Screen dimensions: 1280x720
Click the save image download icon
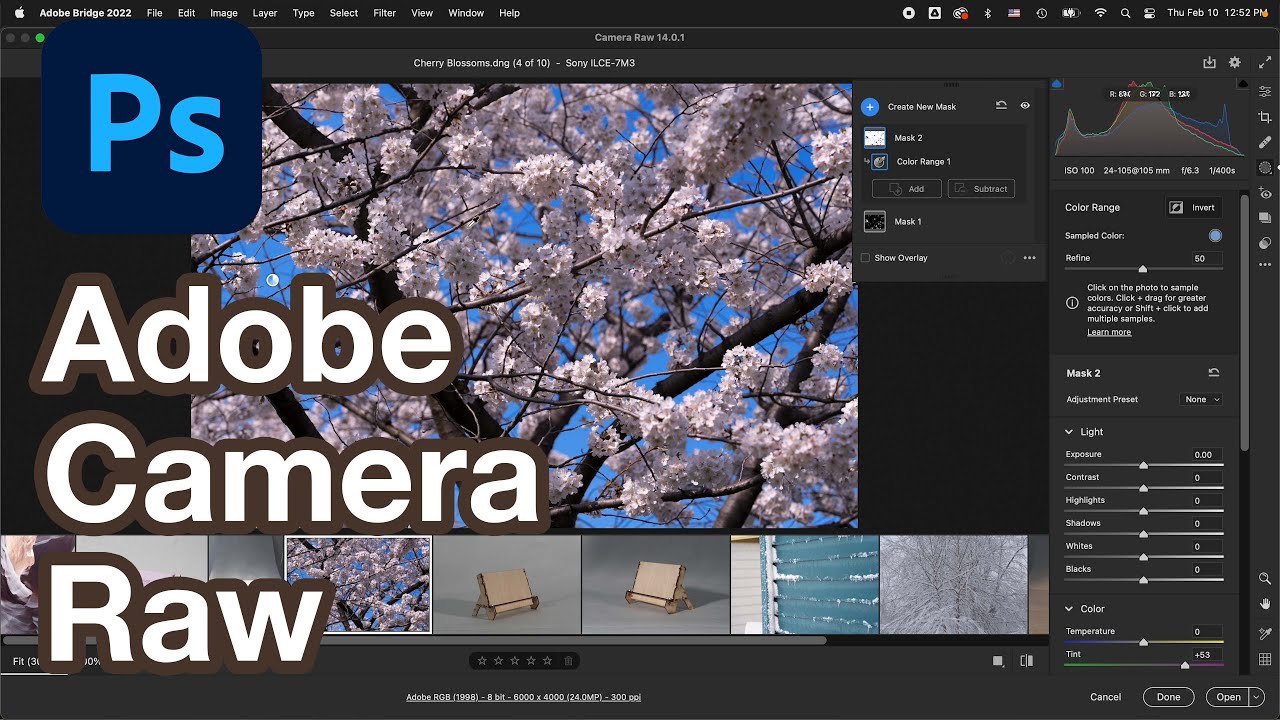(x=1209, y=62)
